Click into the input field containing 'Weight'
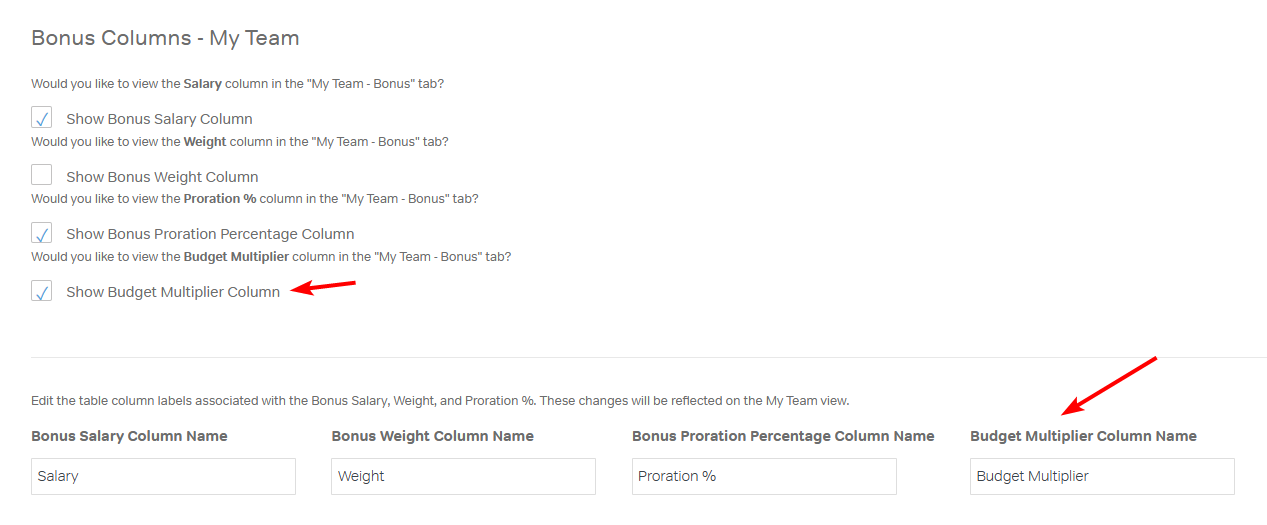 coord(463,476)
